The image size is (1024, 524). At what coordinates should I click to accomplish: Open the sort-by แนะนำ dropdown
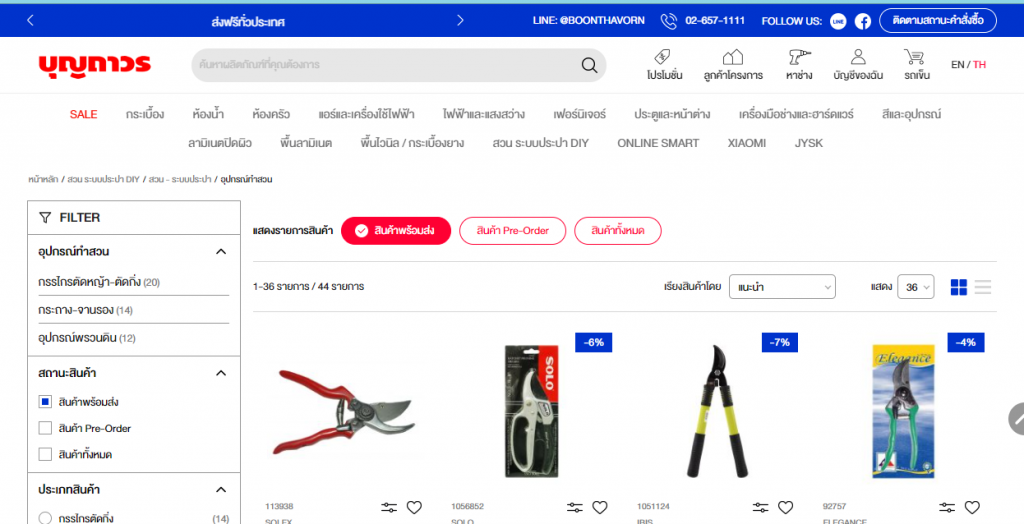click(x=781, y=287)
